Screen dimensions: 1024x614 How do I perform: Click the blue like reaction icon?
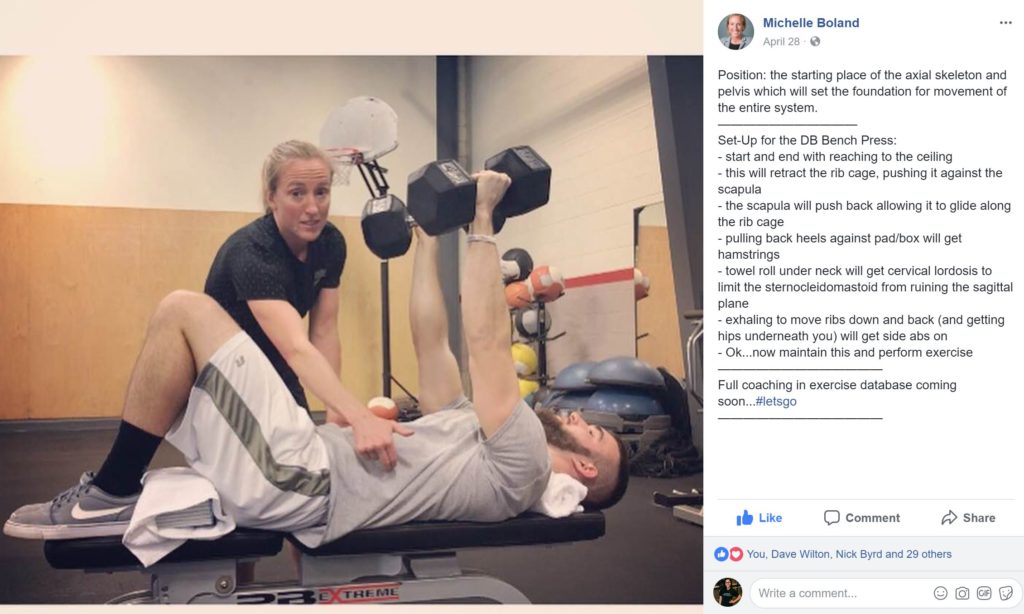pyautogui.click(x=722, y=554)
